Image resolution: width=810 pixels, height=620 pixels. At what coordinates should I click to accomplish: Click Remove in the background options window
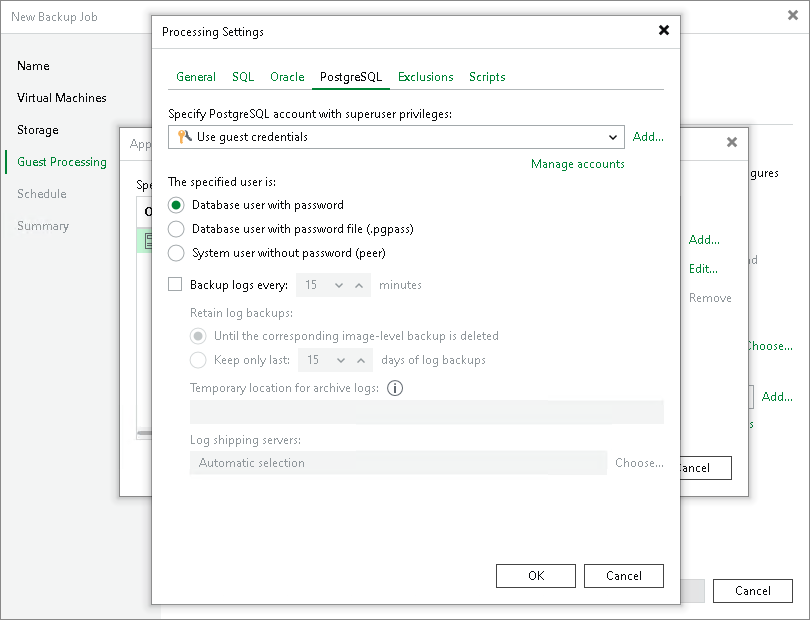[710, 298]
